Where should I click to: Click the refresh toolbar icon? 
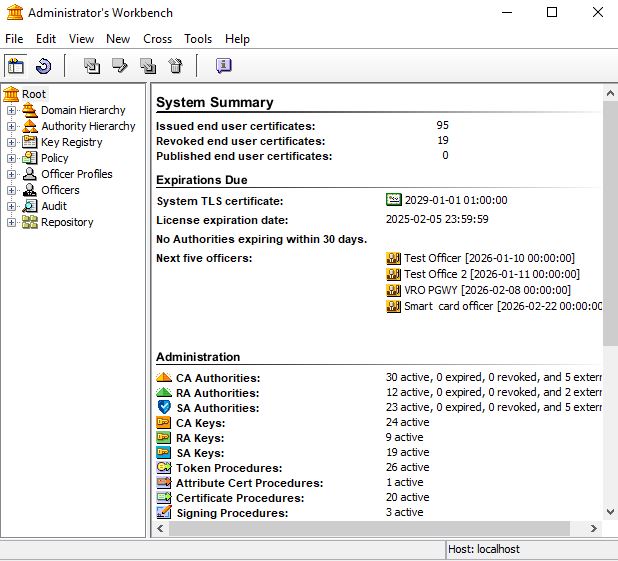[43, 66]
